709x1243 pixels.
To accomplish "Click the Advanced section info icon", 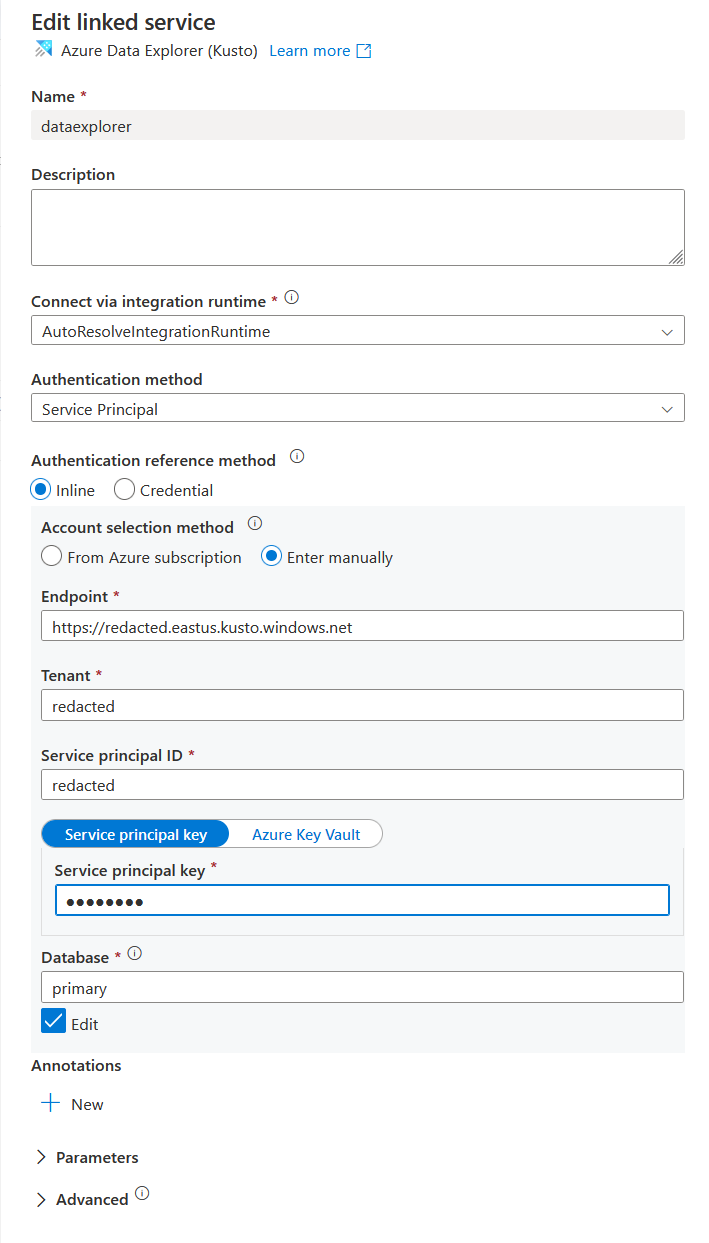I will click(142, 1193).
